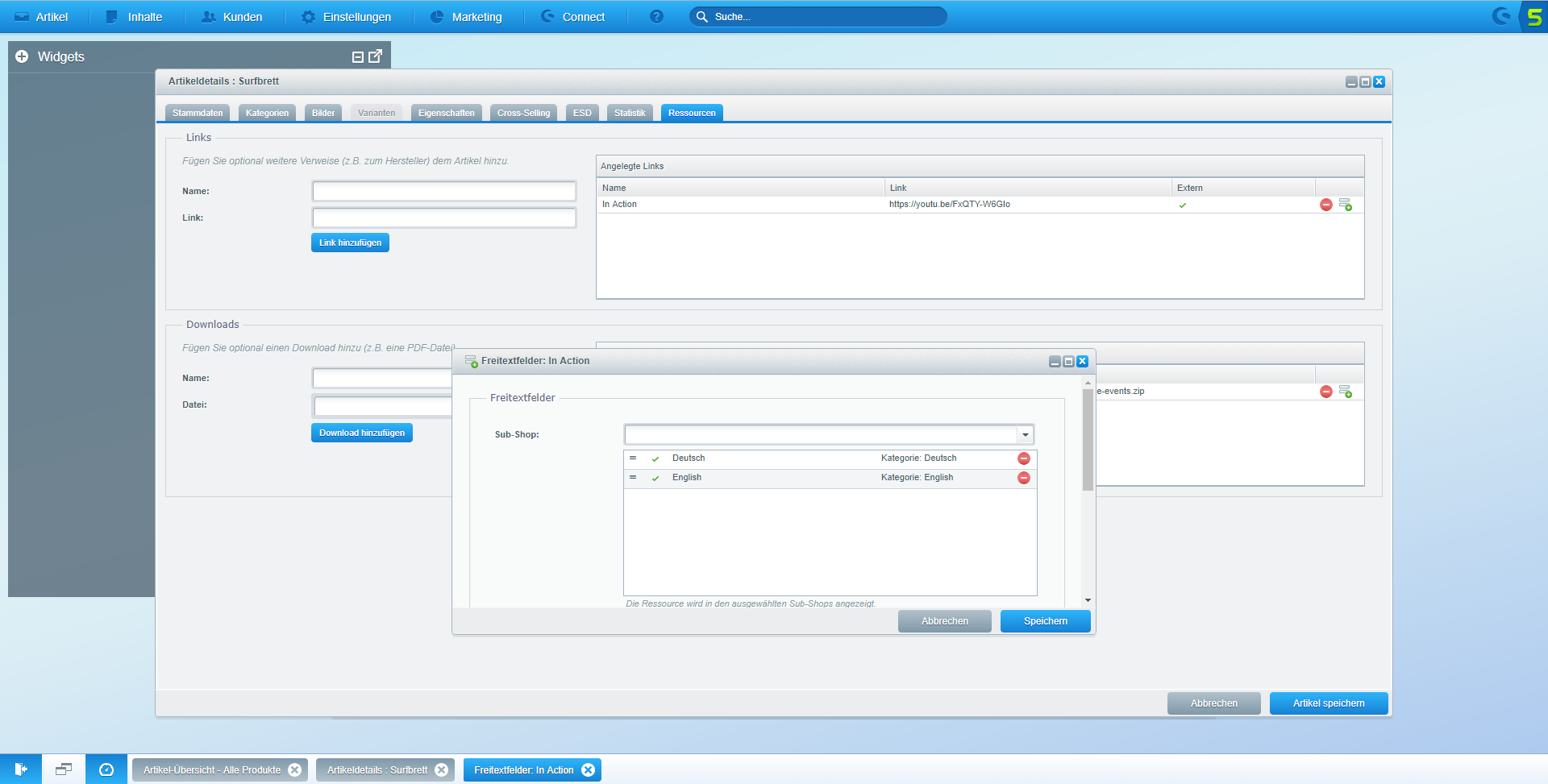Viewport: 1548px width, 784px height.
Task: Click the Shopware Connect logo icon at the top right
Action: [x=1501, y=16]
